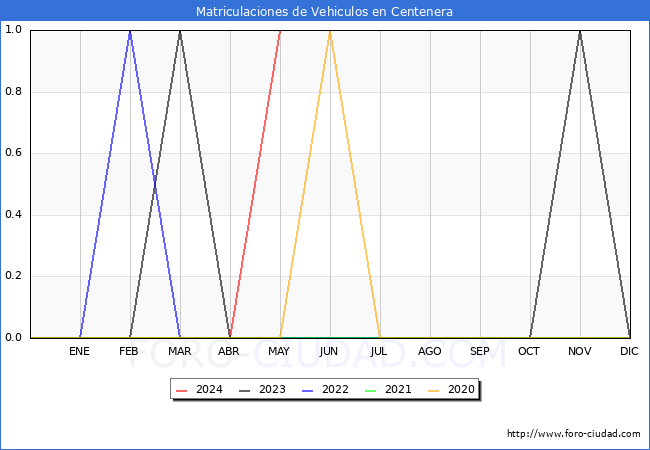
Task: Click the red 2024 peak at MAY
Action: (280, 31)
